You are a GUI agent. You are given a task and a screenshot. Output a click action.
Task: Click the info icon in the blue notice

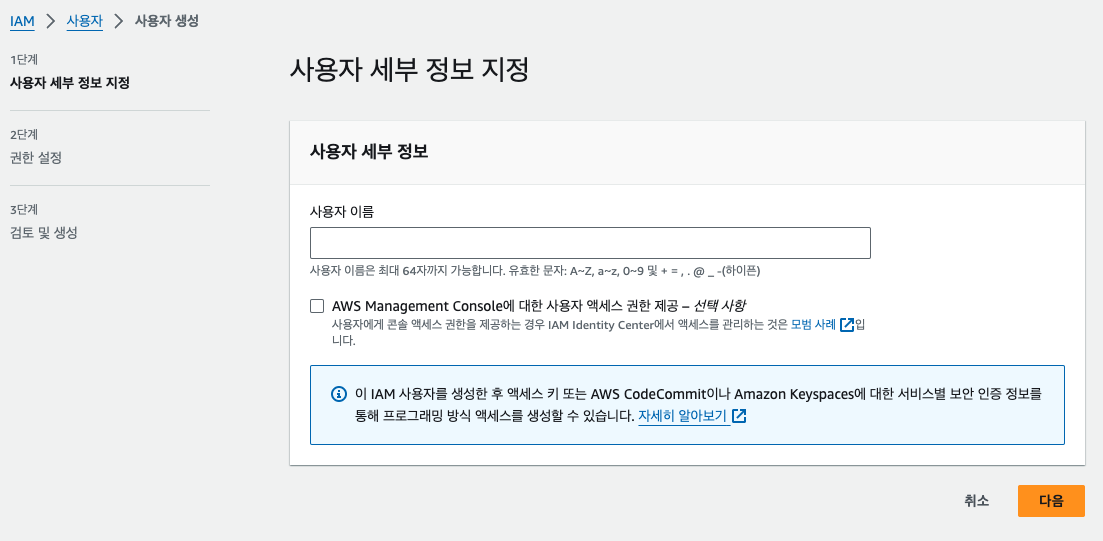coord(338,393)
